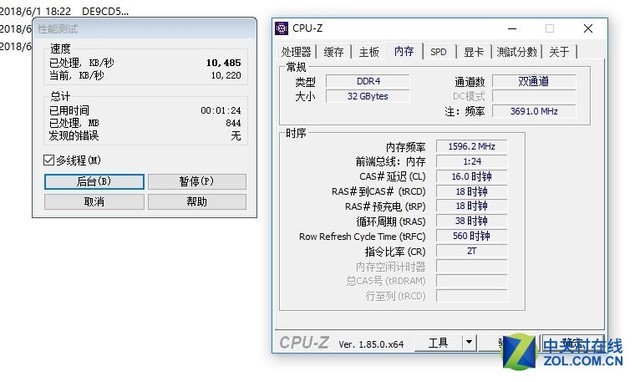Click the 00:01:24 elapsed time value
Image resolution: width=640 pixels, height=382 pixels.
[221, 111]
